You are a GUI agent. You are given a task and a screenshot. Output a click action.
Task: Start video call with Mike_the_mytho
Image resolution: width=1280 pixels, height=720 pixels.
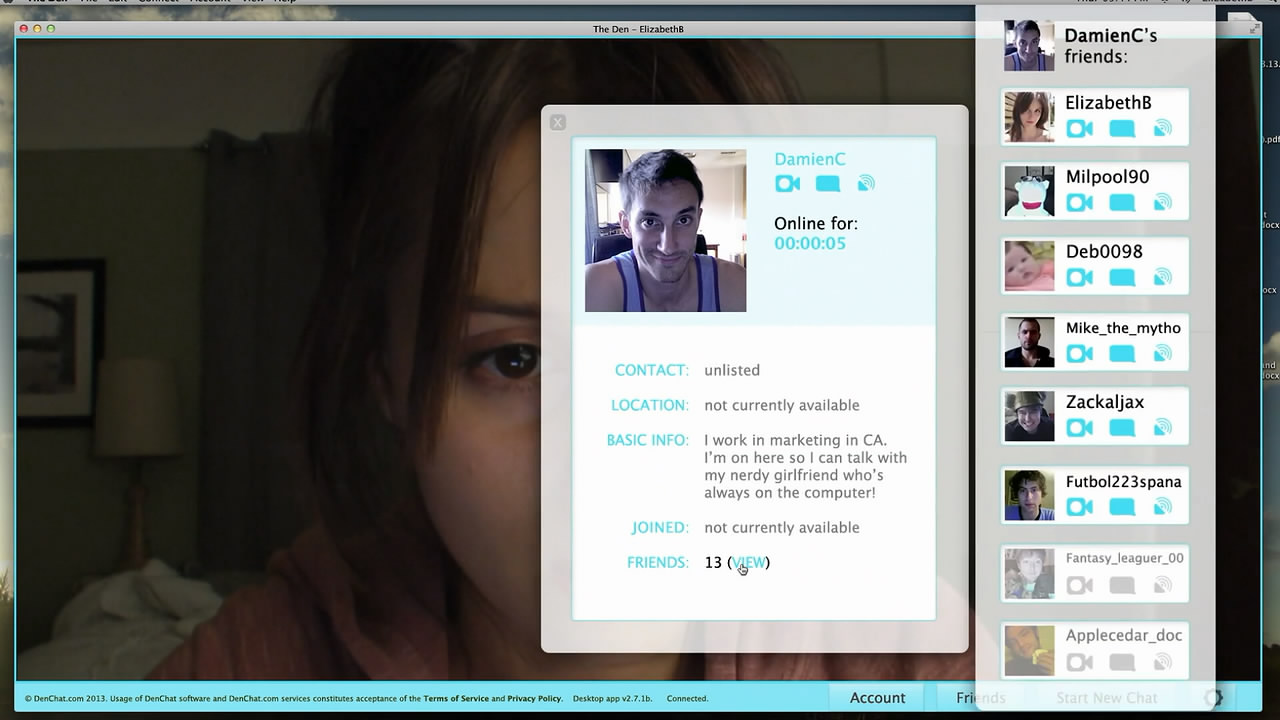1079,354
